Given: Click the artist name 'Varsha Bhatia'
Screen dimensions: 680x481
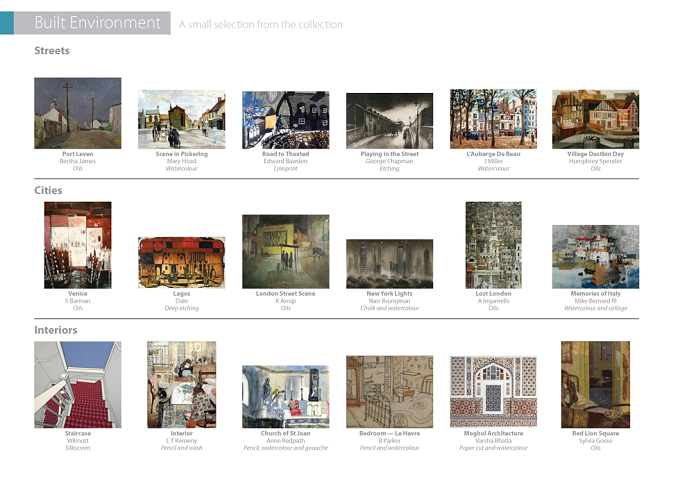Looking at the screenshot, I should [494, 441].
